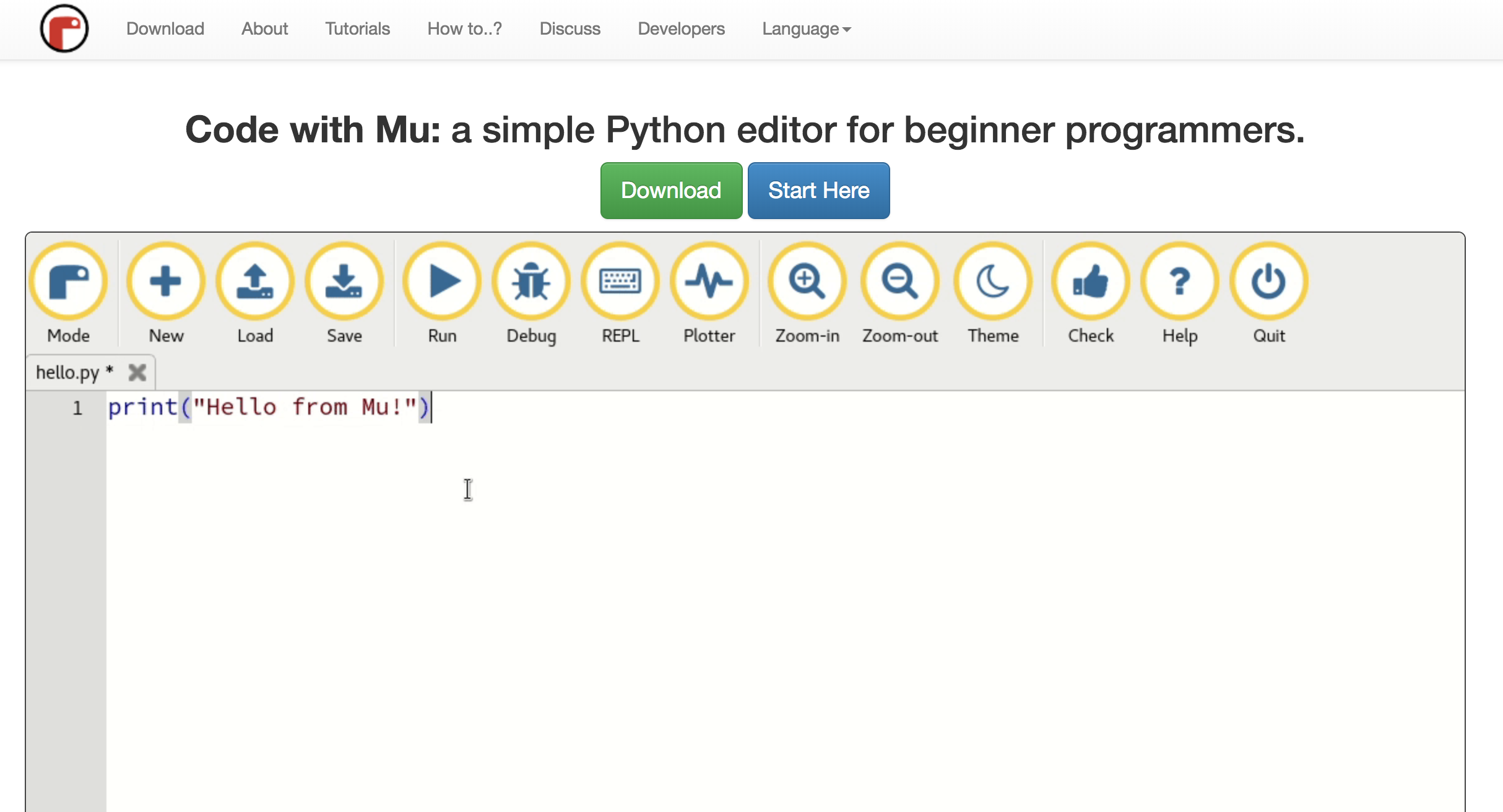Click the Zoom-in magnifier icon
1503x812 pixels.
(807, 282)
